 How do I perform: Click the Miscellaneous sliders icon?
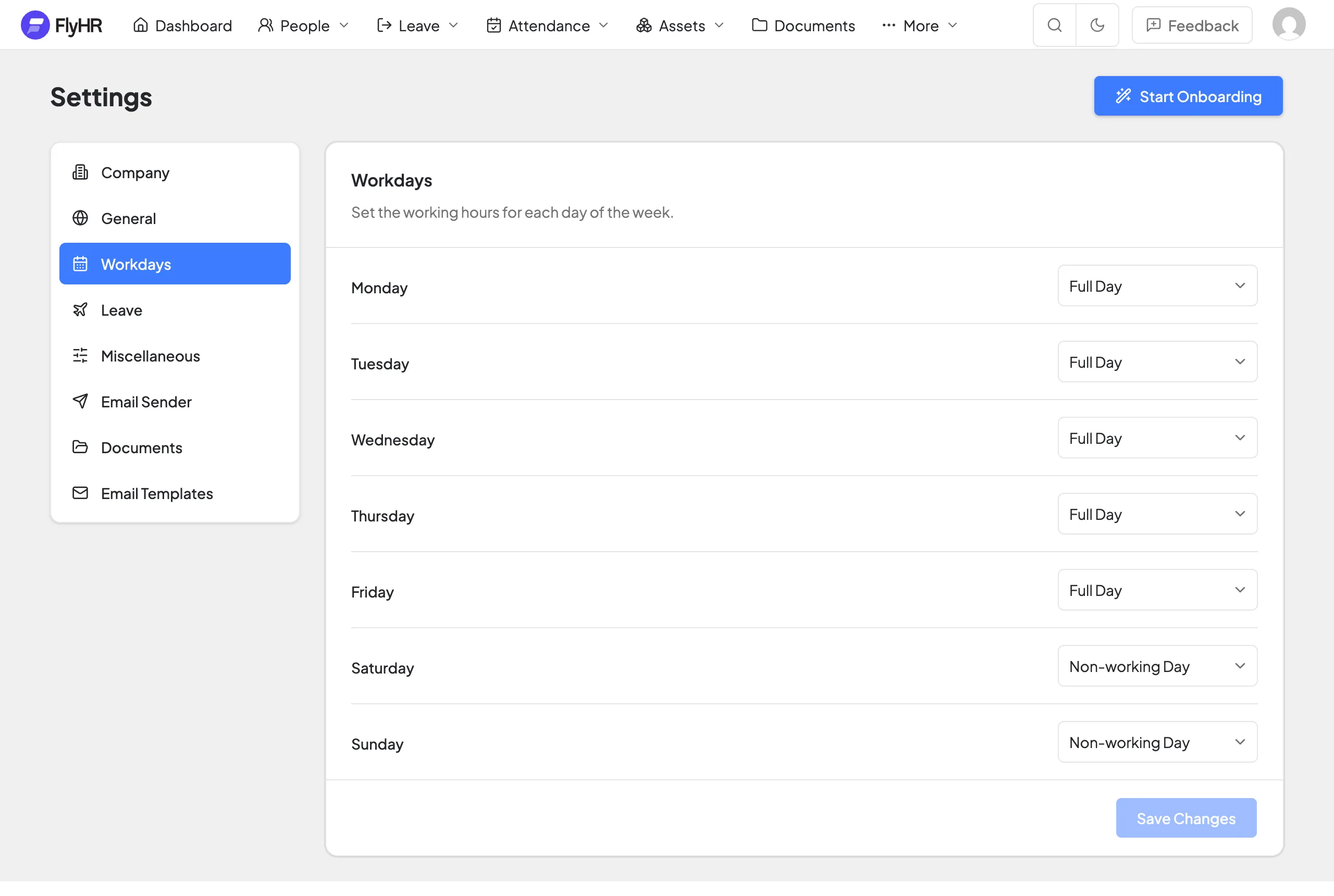(80, 355)
